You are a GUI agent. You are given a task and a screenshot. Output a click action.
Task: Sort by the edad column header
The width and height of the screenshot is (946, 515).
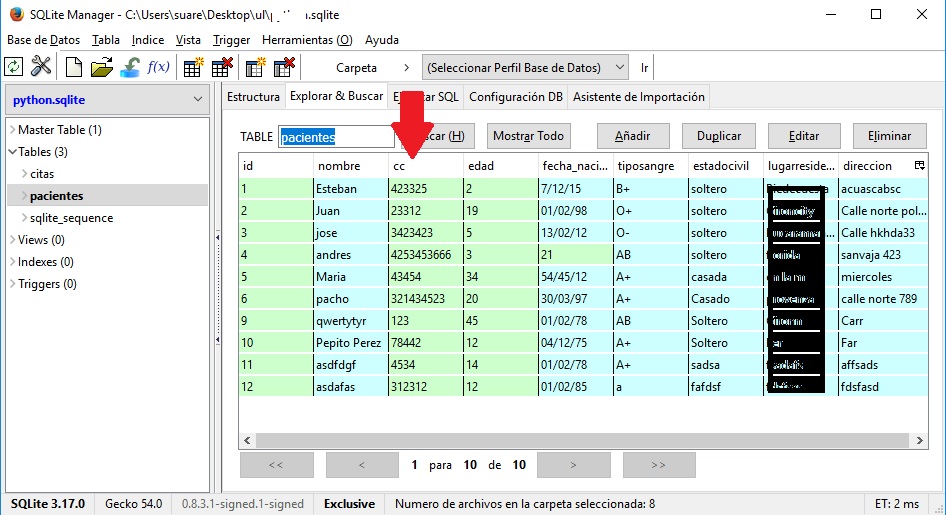[x=500, y=166]
